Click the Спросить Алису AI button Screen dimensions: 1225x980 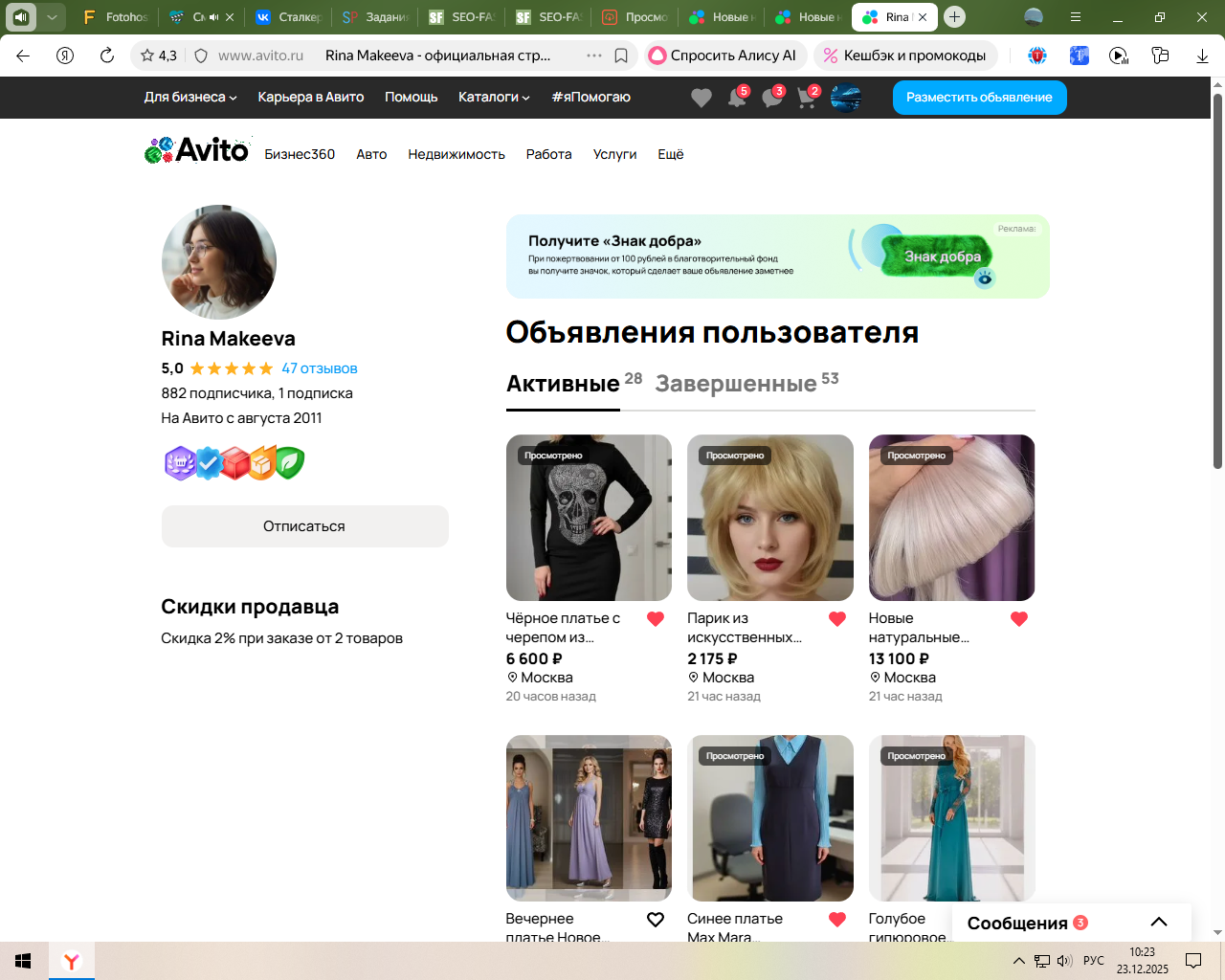click(x=725, y=56)
